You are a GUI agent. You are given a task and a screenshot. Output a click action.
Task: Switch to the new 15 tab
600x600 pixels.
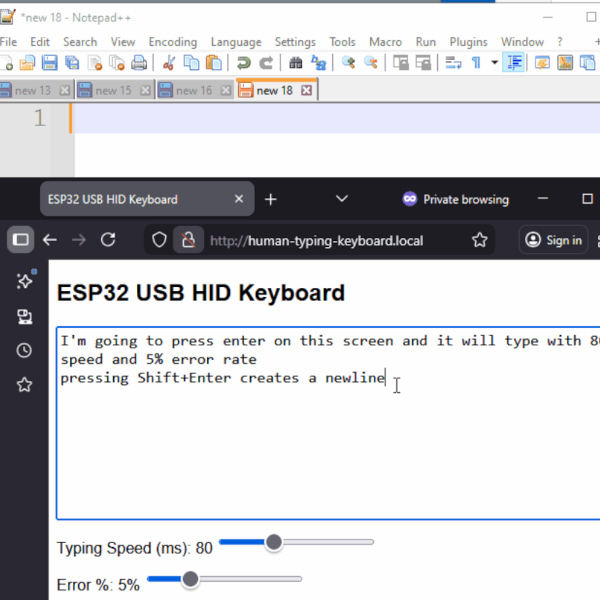pyautogui.click(x=112, y=90)
